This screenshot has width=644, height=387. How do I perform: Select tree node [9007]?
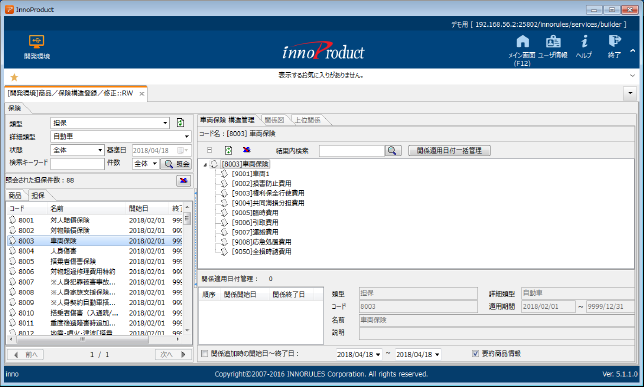point(255,232)
